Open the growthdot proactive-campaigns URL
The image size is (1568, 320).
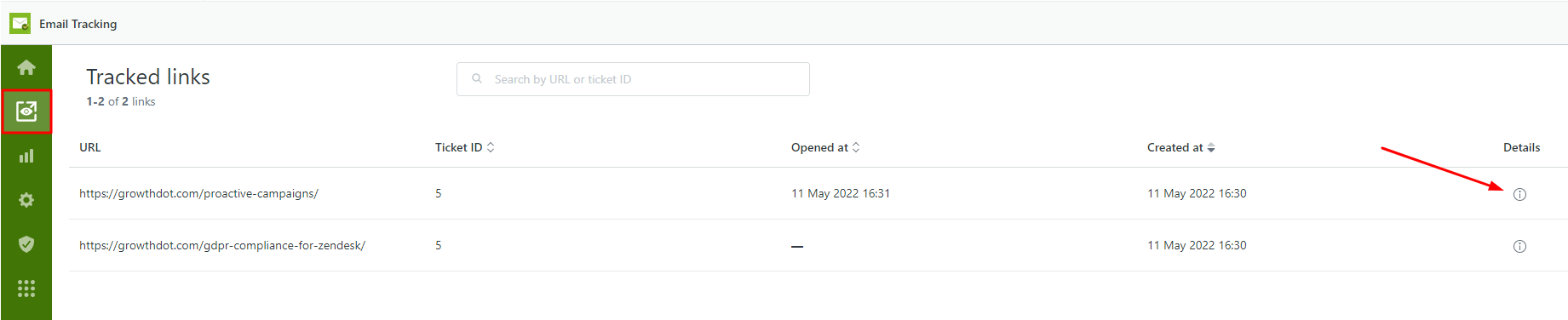(198, 193)
